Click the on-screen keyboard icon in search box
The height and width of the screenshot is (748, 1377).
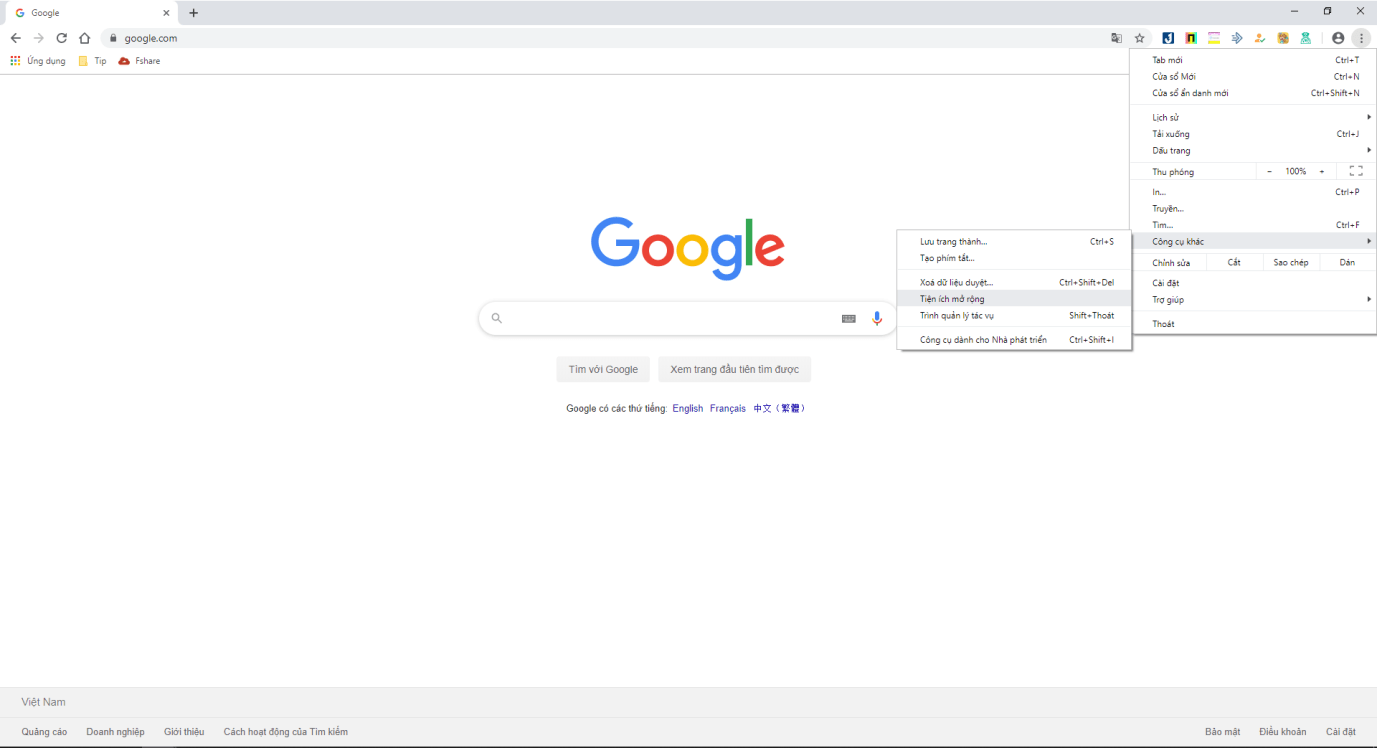click(x=848, y=318)
